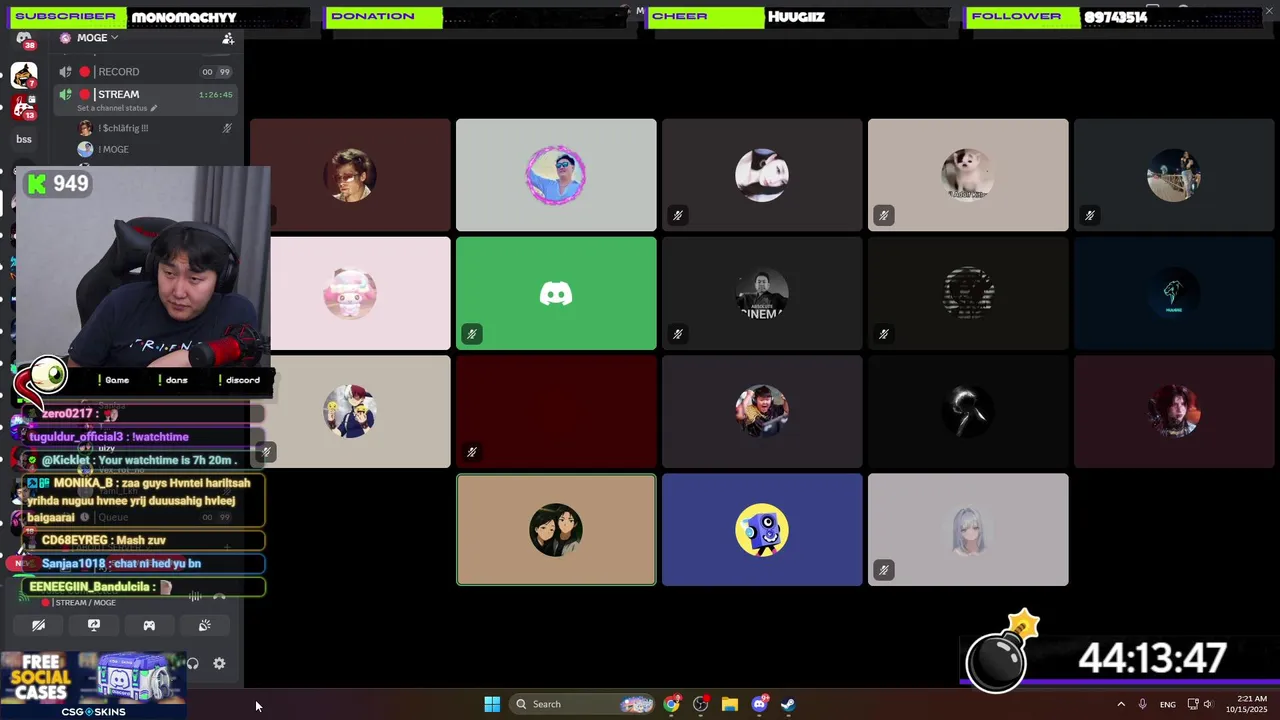Viewport: 1280px width, 720px height.
Task: Switch input language via ENG indicator
Action: pyautogui.click(x=1167, y=704)
